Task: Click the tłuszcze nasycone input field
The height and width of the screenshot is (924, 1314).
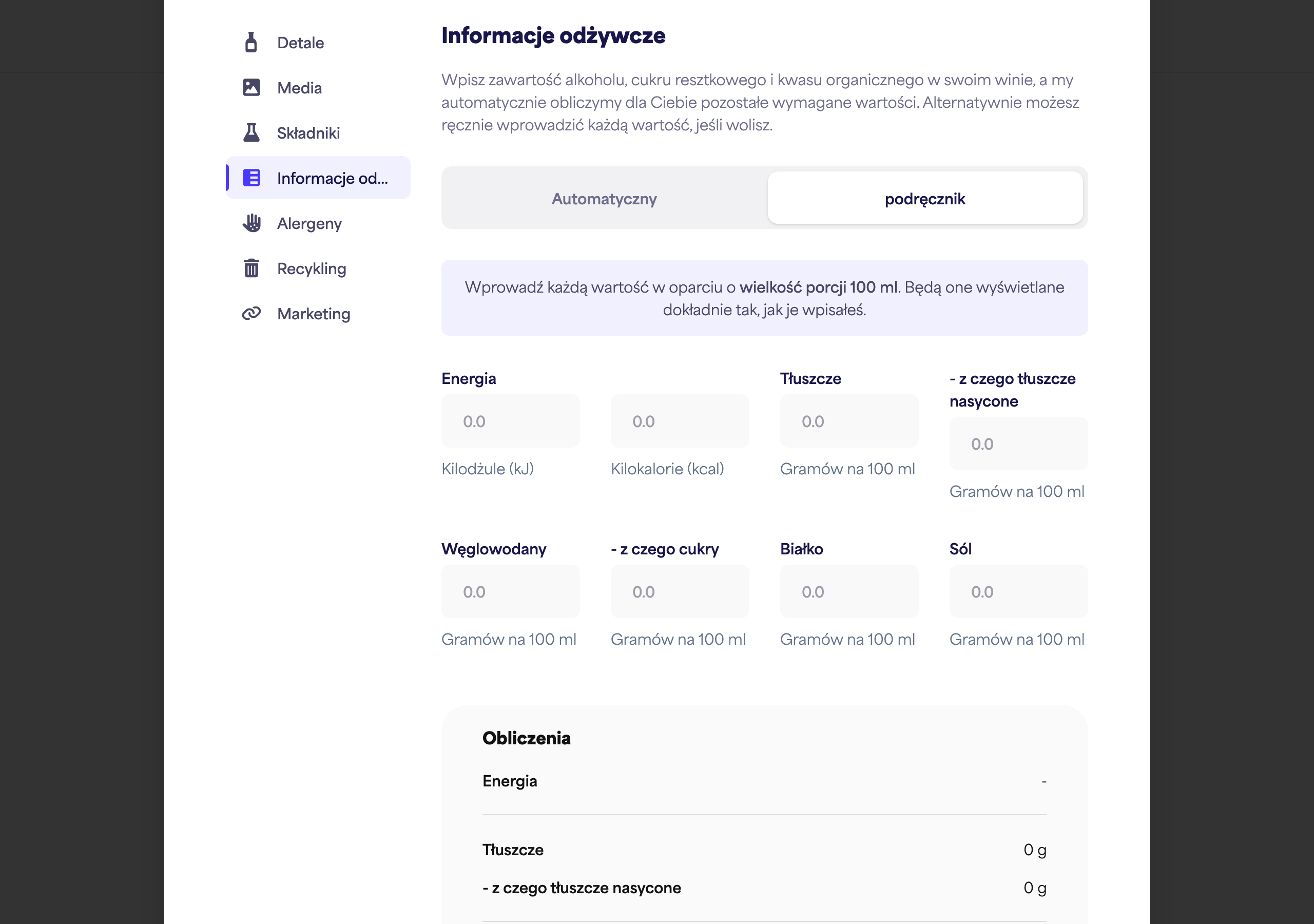Action: 1019,444
